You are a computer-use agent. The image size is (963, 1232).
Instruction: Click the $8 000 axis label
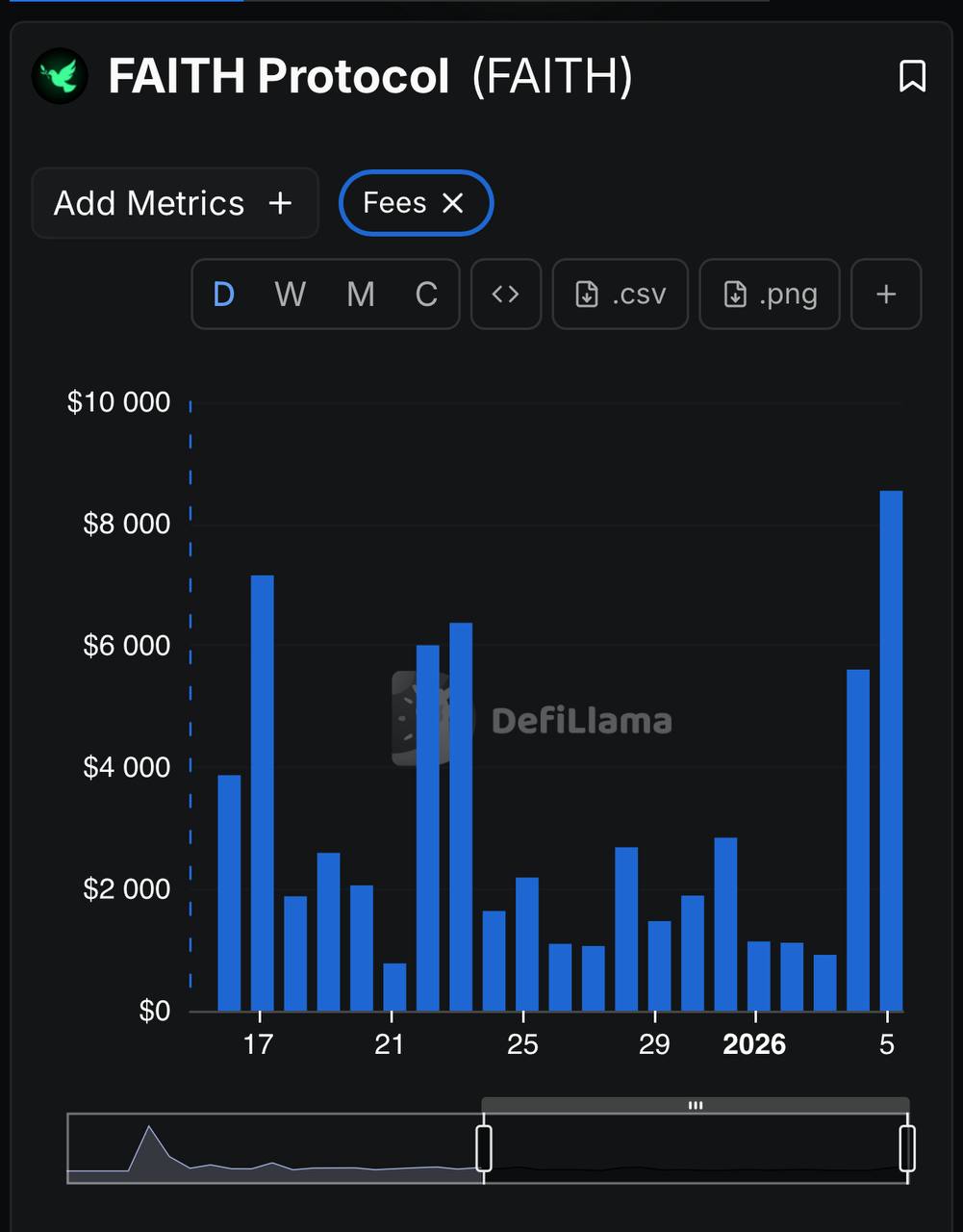pyautogui.click(x=126, y=524)
